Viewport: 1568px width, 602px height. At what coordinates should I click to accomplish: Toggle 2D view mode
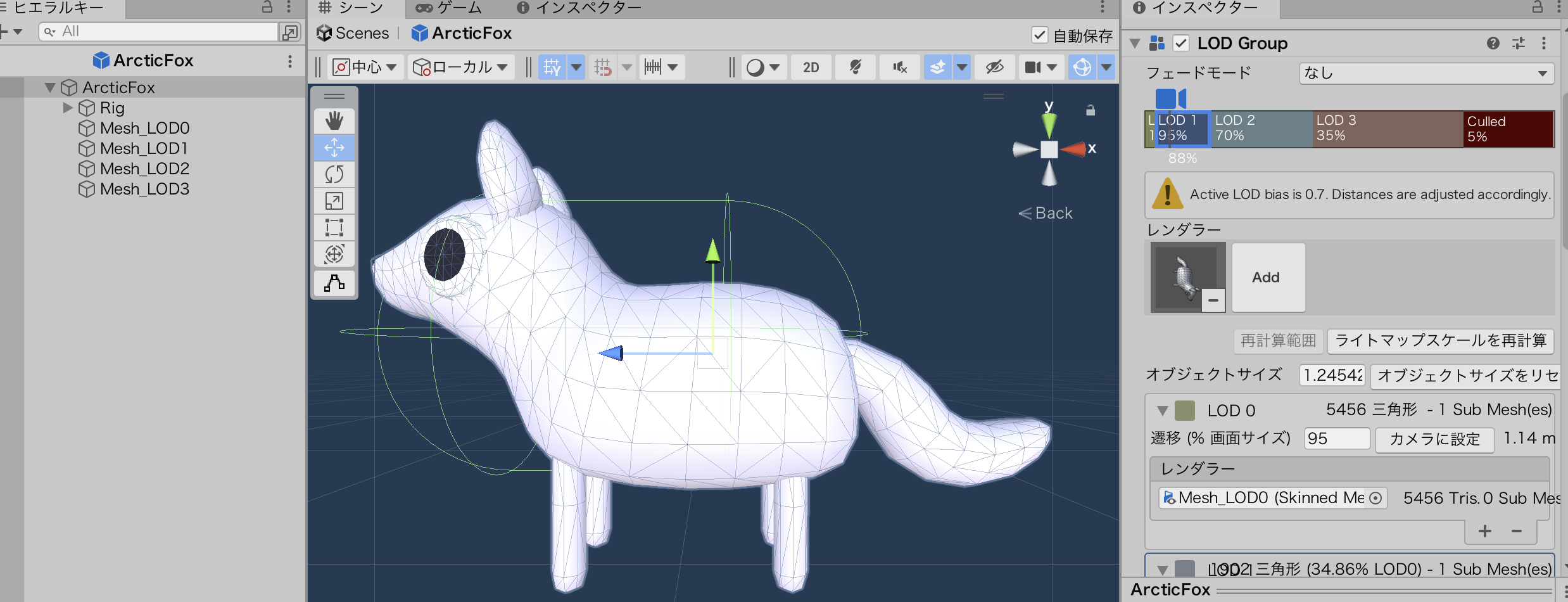[811, 67]
